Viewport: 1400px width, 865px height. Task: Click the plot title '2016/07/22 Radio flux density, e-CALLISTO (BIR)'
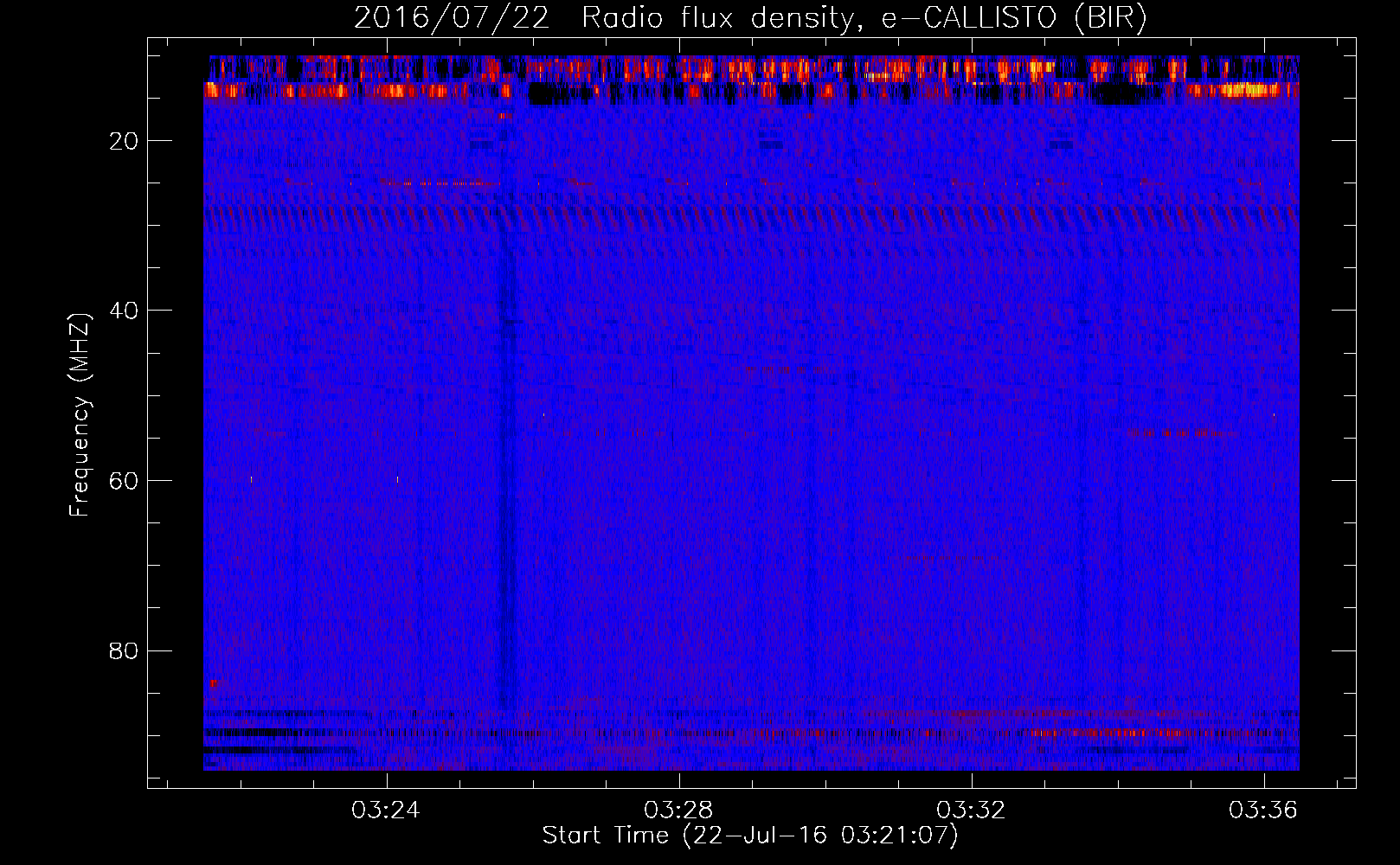click(x=750, y=17)
